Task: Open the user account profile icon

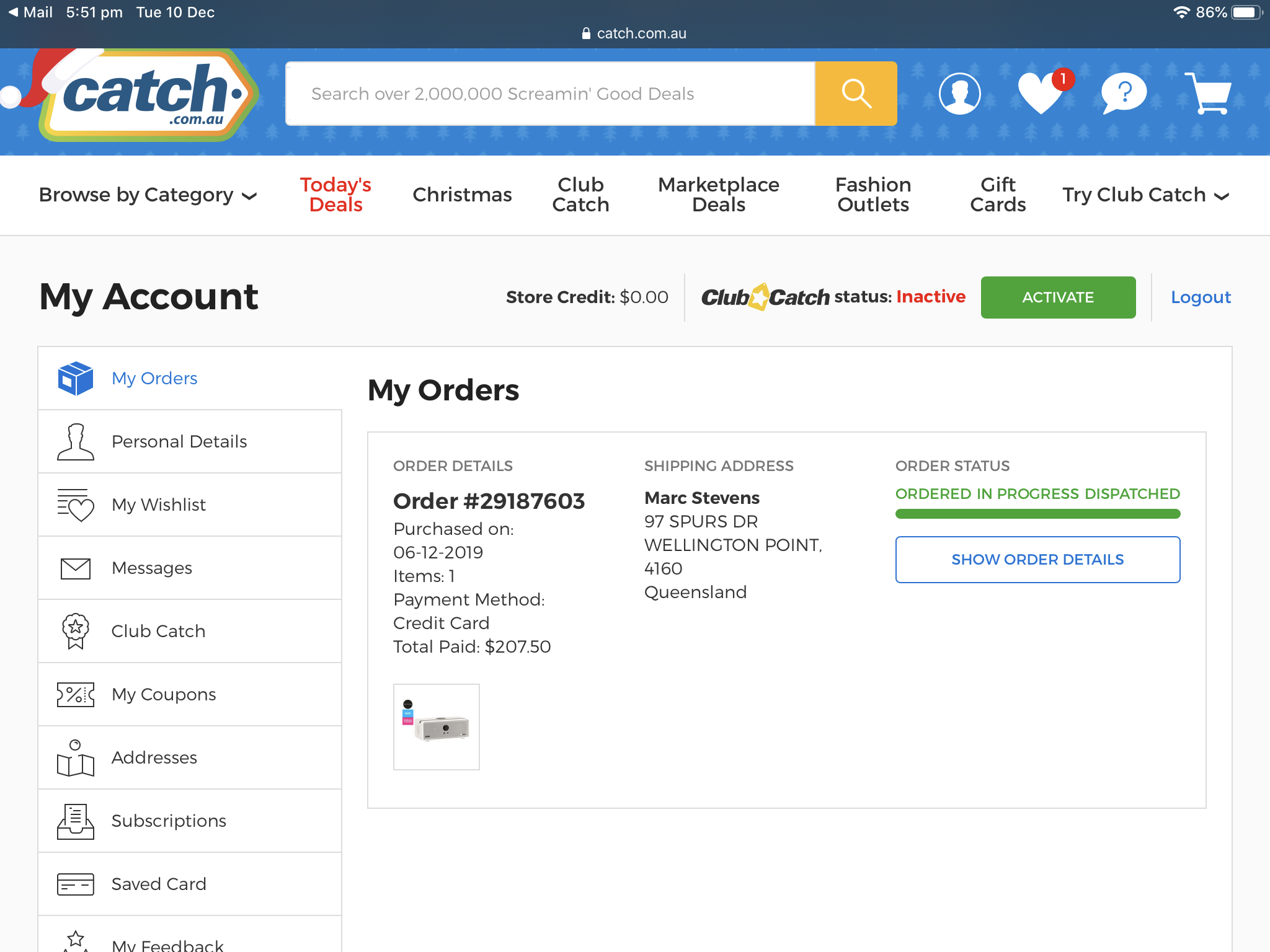Action: pos(959,94)
